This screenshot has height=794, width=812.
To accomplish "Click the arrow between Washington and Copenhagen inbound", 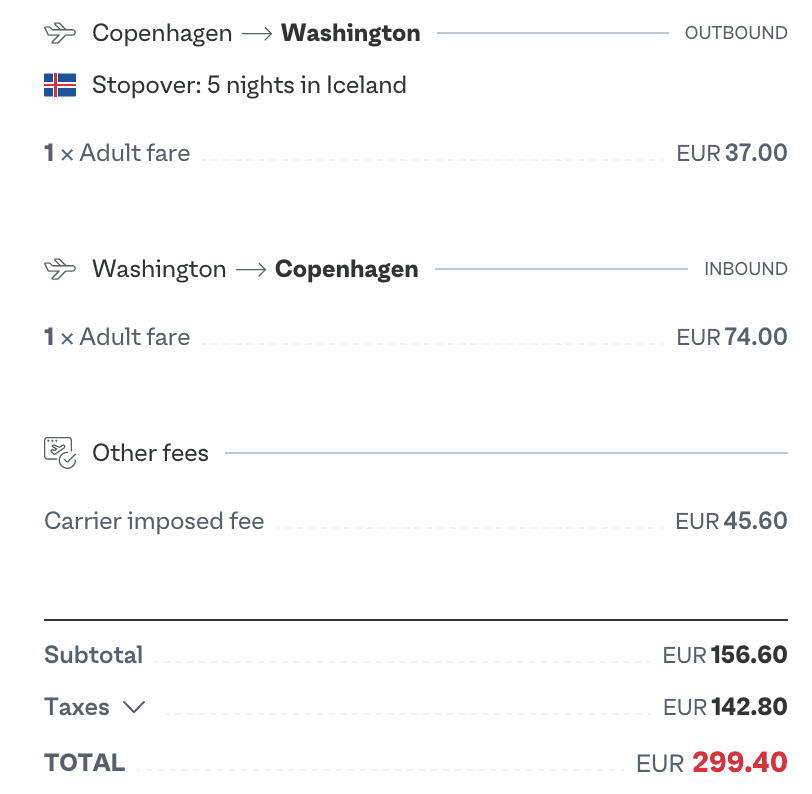I will (x=251, y=269).
